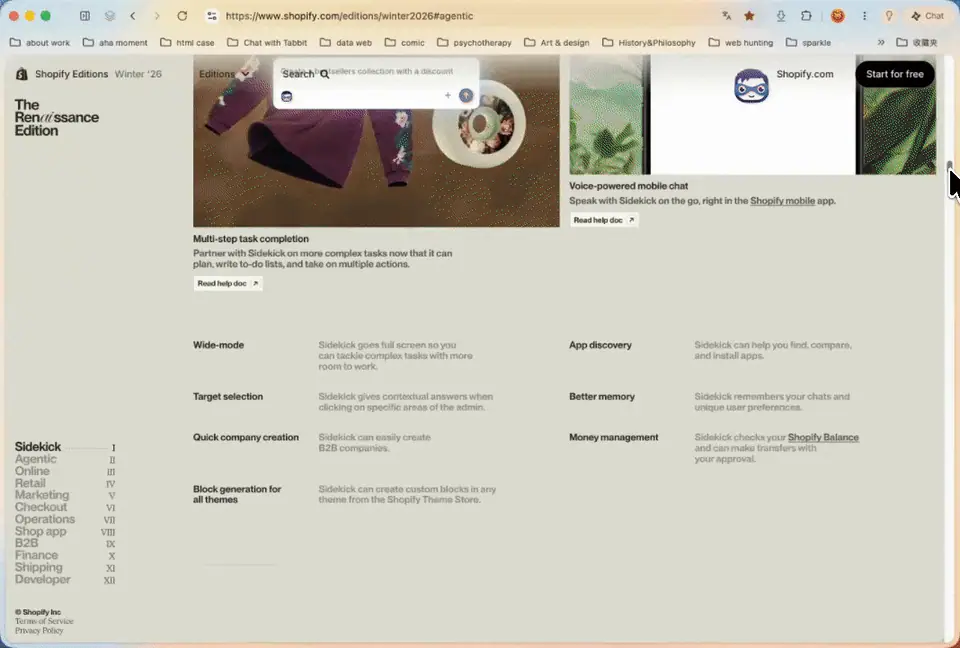This screenshot has width=960, height=648.
Task: Open the Art & design bookmark folder
Action: point(557,42)
